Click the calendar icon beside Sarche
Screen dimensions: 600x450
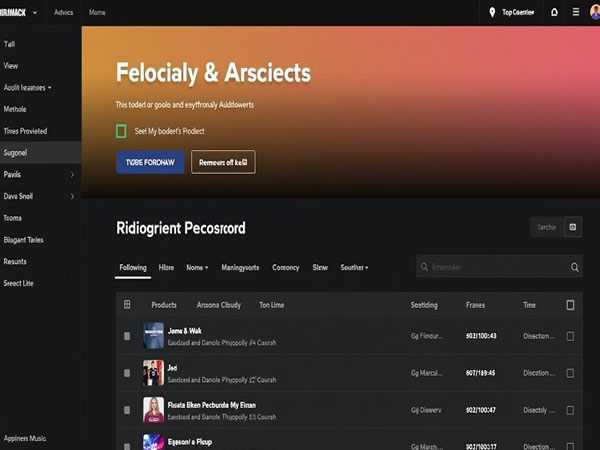pos(573,227)
